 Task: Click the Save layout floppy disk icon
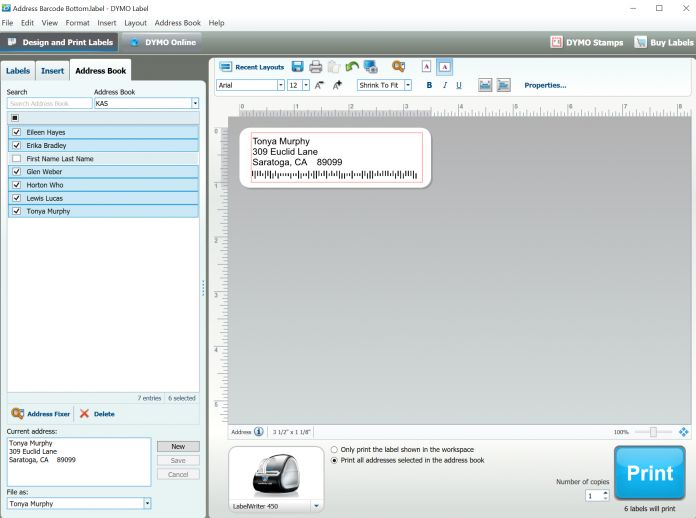[297, 67]
